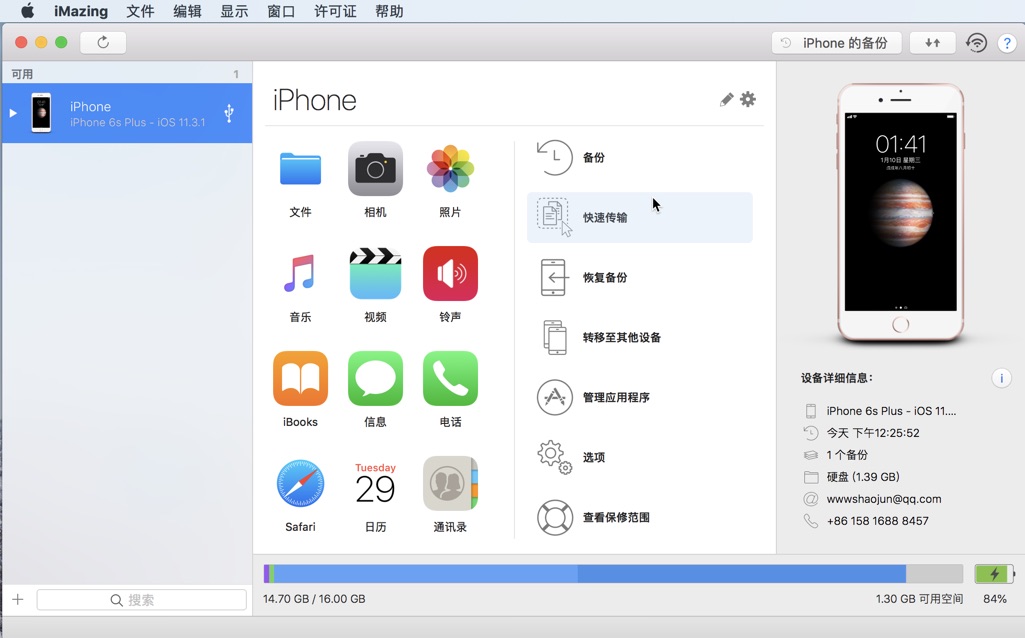Click the 84% battery percentage
Viewport: 1025px width, 638px height.
[995, 599]
